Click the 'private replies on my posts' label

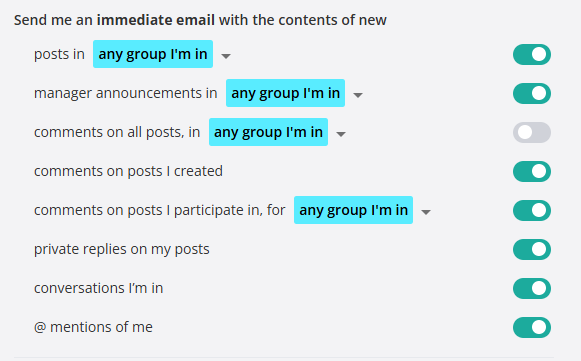pyautogui.click(x=122, y=249)
